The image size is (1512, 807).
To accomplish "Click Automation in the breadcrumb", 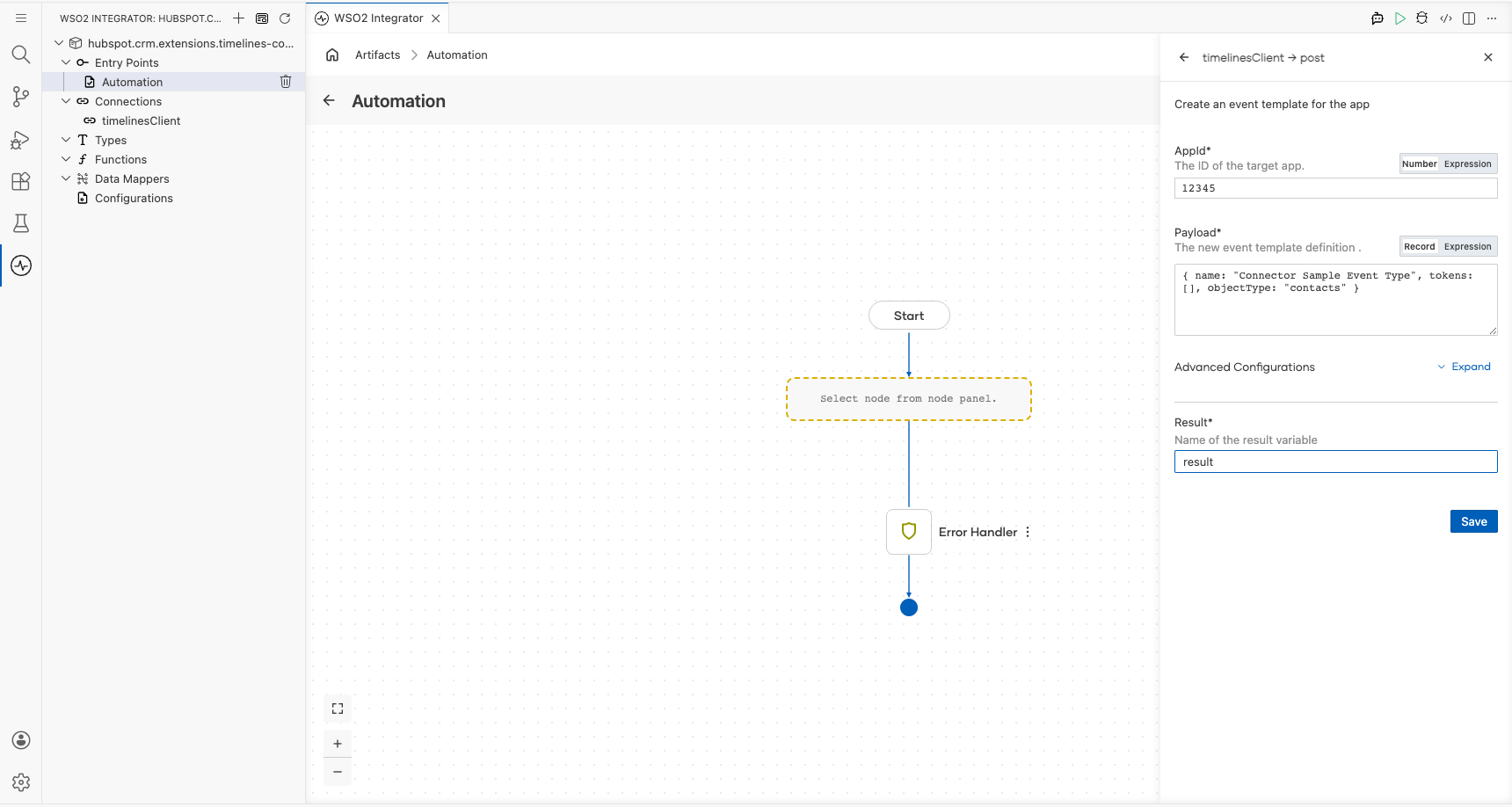I will [x=457, y=55].
